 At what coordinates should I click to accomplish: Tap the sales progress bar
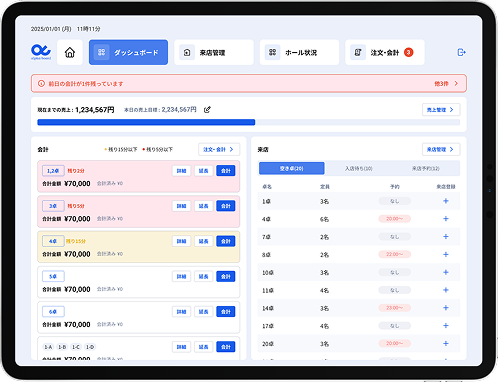coord(249,122)
